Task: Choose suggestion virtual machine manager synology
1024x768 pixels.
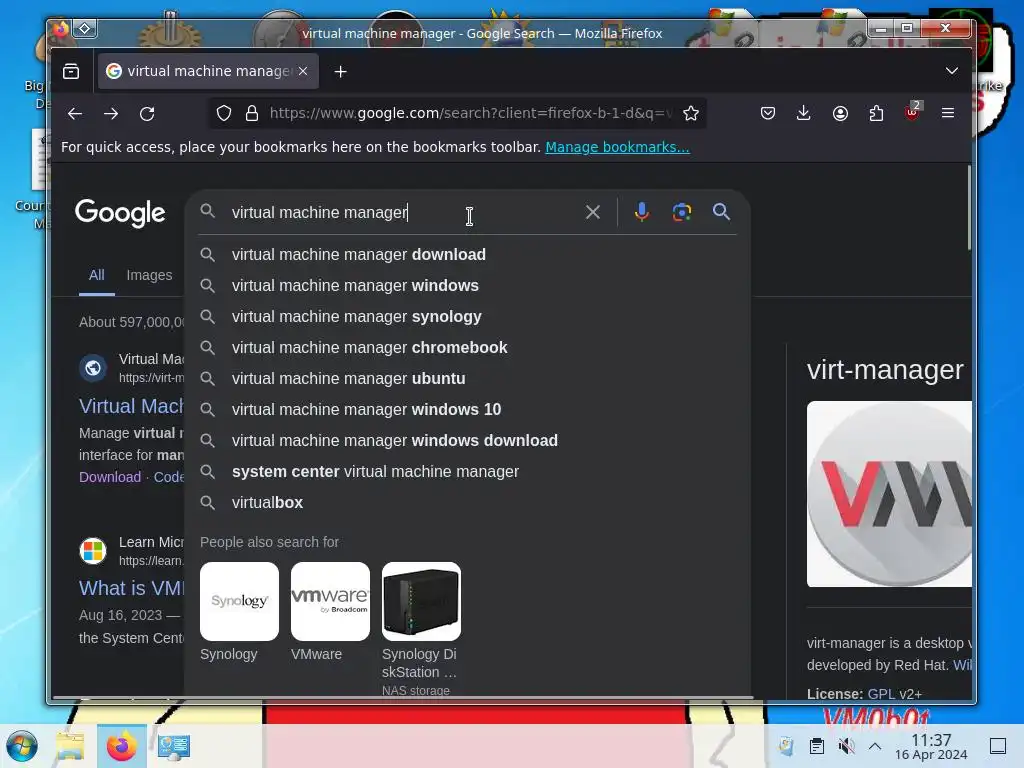Action: tap(467, 317)
